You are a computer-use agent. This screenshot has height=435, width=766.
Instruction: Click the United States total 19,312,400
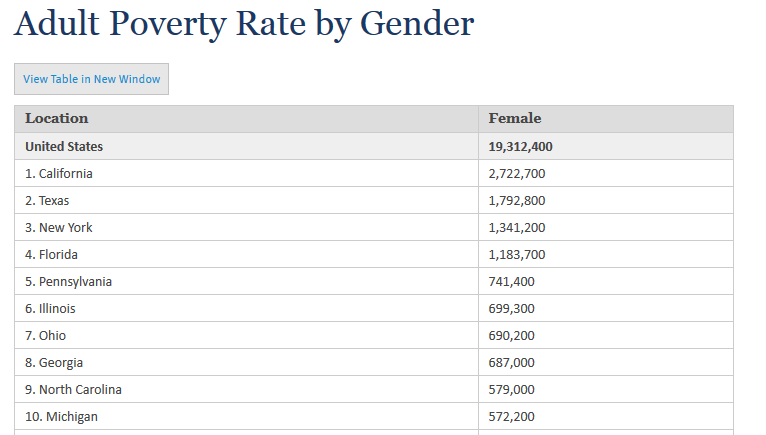click(x=521, y=146)
